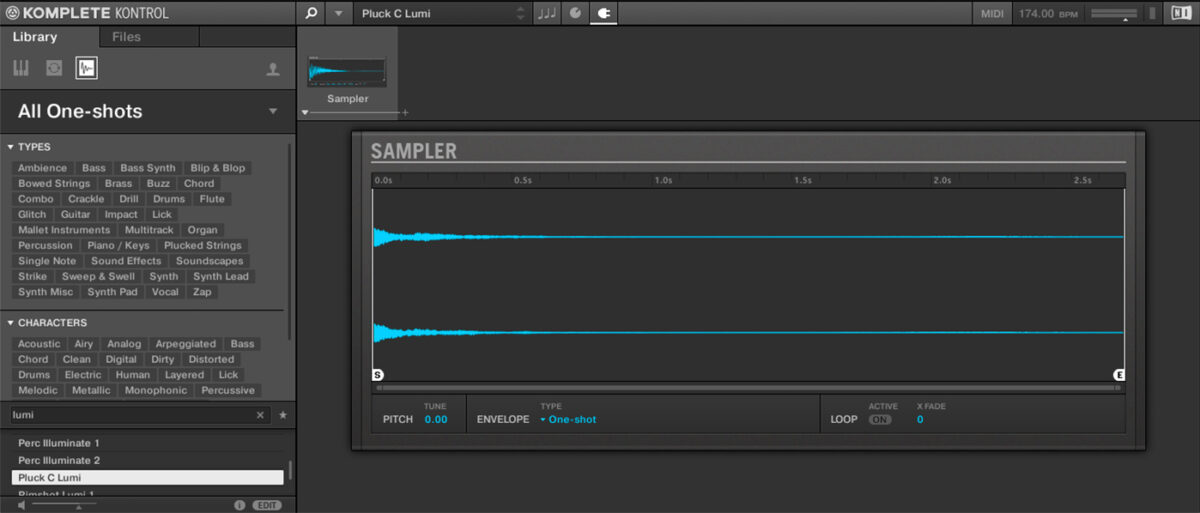Image resolution: width=1200 pixels, height=513 pixels.
Task: Click the magnifier browser toggle icon
Action: coord(311,14)
